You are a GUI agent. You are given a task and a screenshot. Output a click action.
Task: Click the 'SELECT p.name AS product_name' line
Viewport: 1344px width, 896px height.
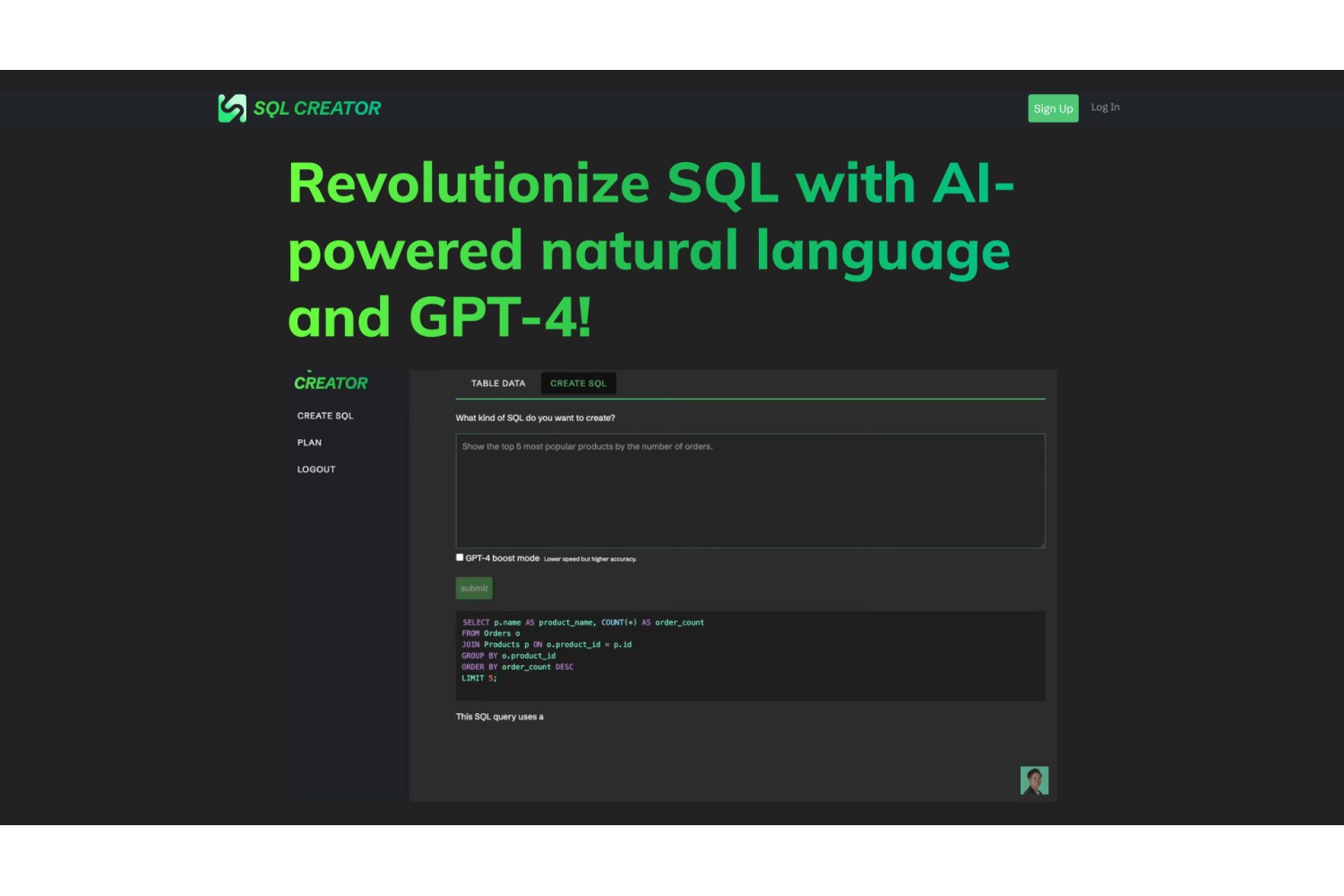[x=583, y=623]
